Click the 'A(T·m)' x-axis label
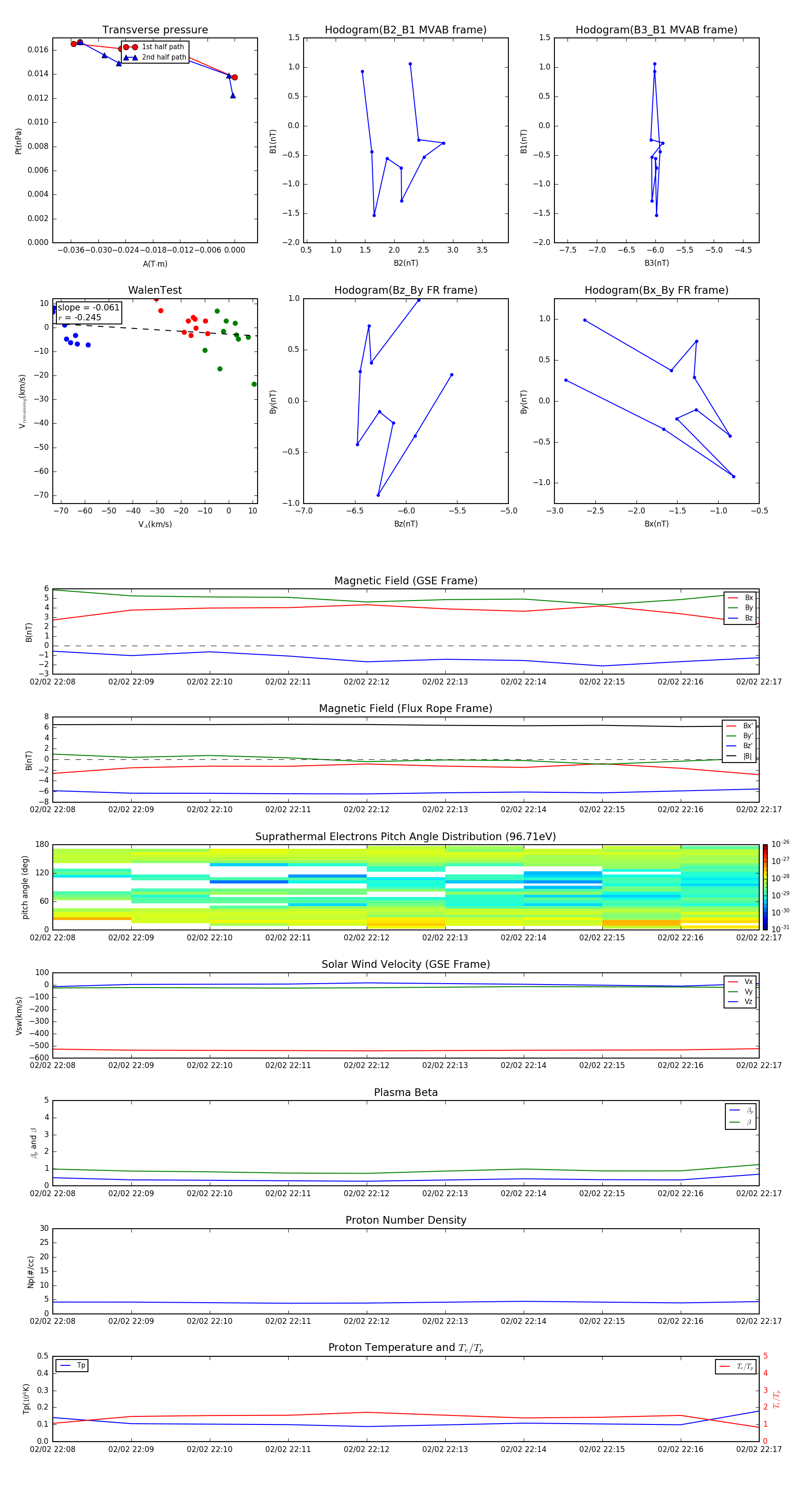The width and height of the screenshot is (812, 1489). click(x=155, y=264)
